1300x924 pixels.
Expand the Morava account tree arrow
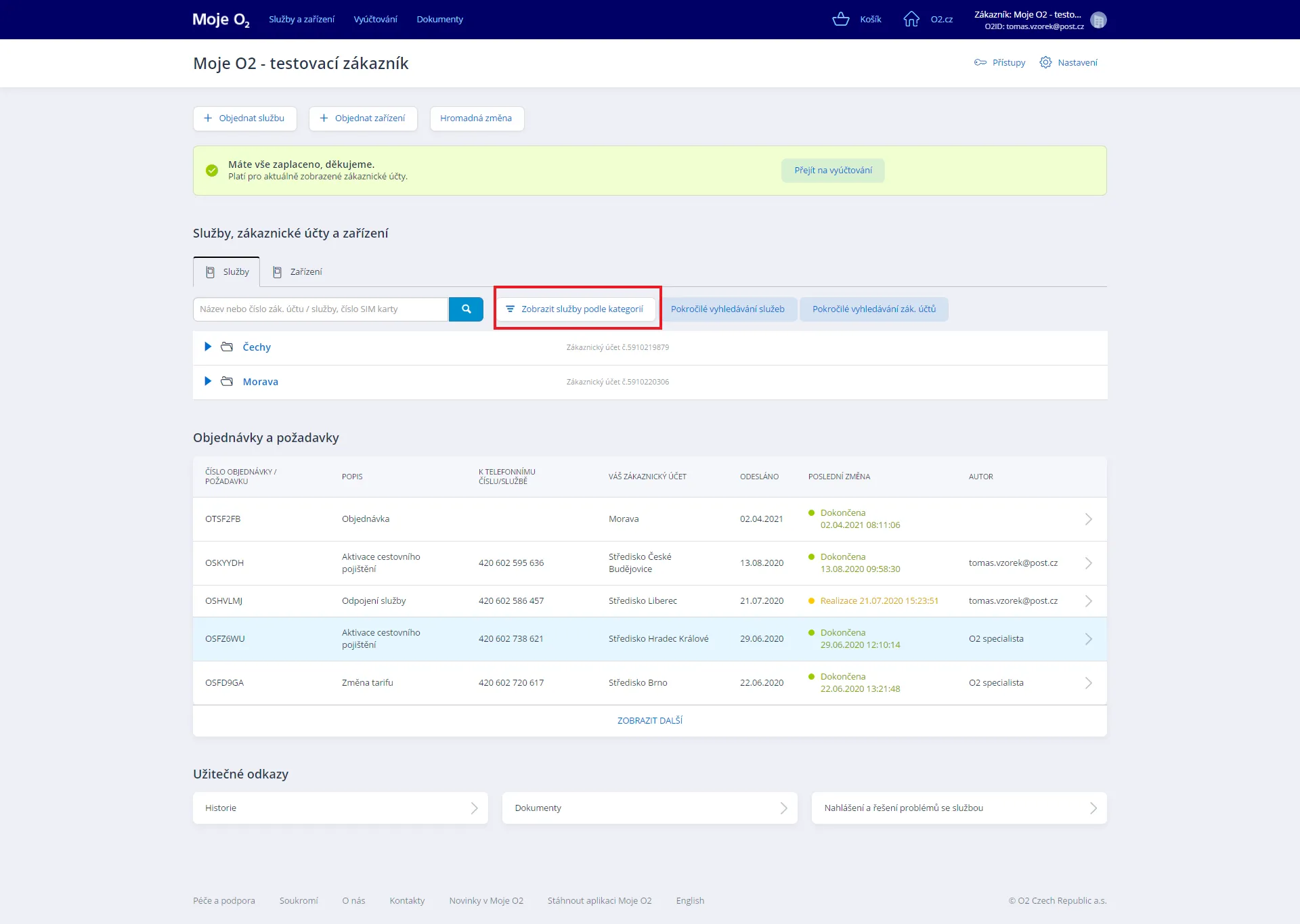[208, 381]
